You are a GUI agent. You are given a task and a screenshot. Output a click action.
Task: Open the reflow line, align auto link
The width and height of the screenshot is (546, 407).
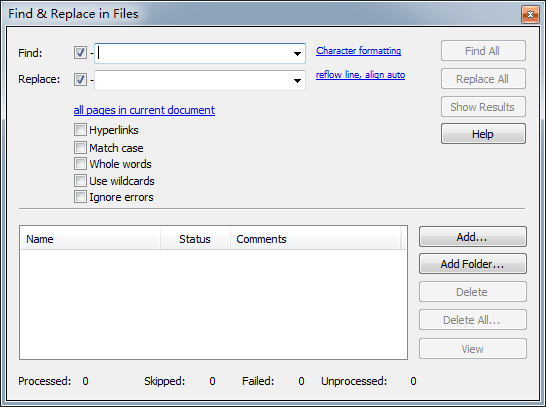click(x=360, y=75)
